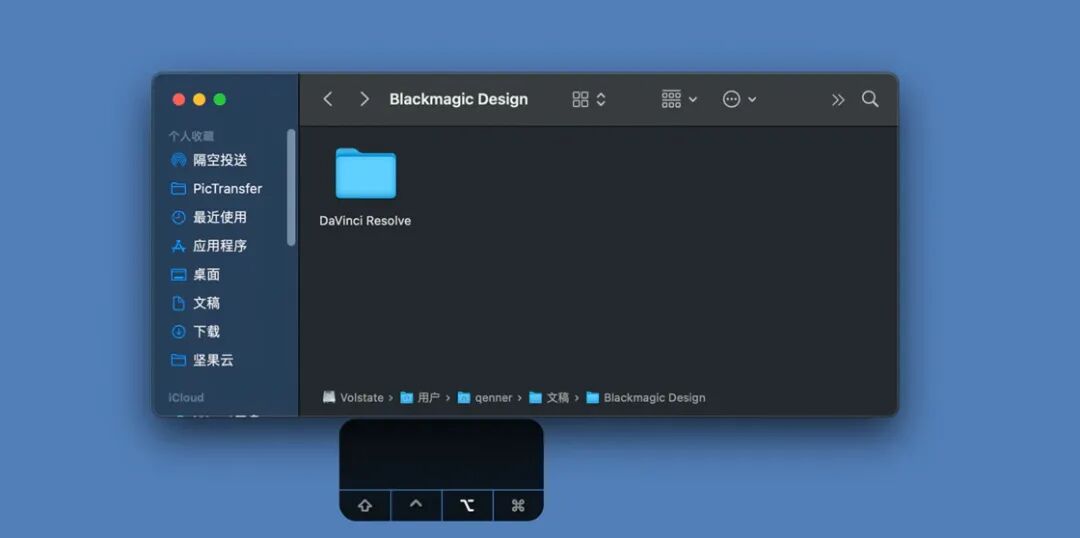Screen dimensions: 1080x538
Task: Switch view mode with icon-view selector
Action: pyautogui.click(x=589, y=99)
